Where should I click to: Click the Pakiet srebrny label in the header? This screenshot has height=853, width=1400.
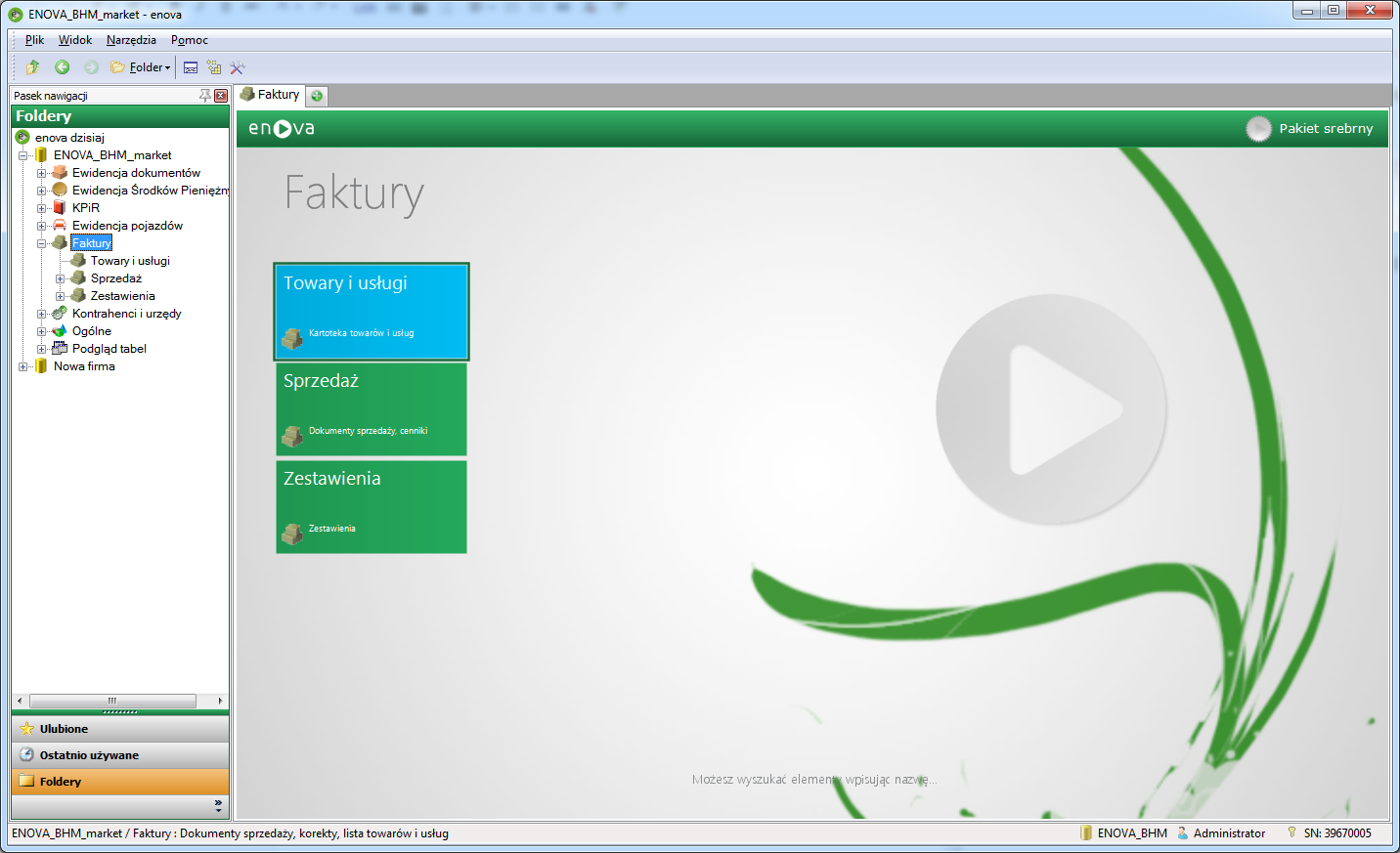click(x=1326, y=129)
